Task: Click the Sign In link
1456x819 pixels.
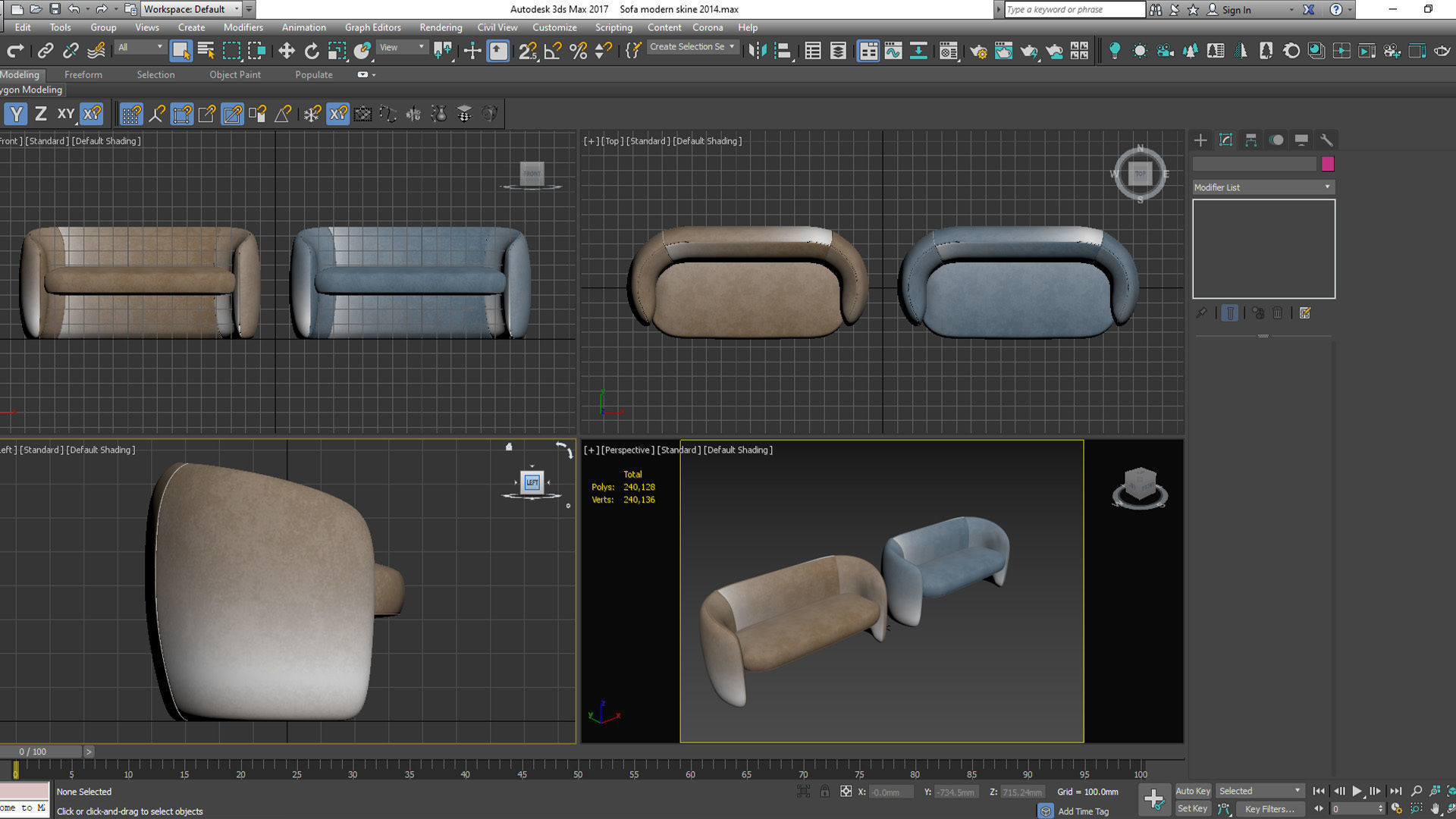Action: (1236, 10)
